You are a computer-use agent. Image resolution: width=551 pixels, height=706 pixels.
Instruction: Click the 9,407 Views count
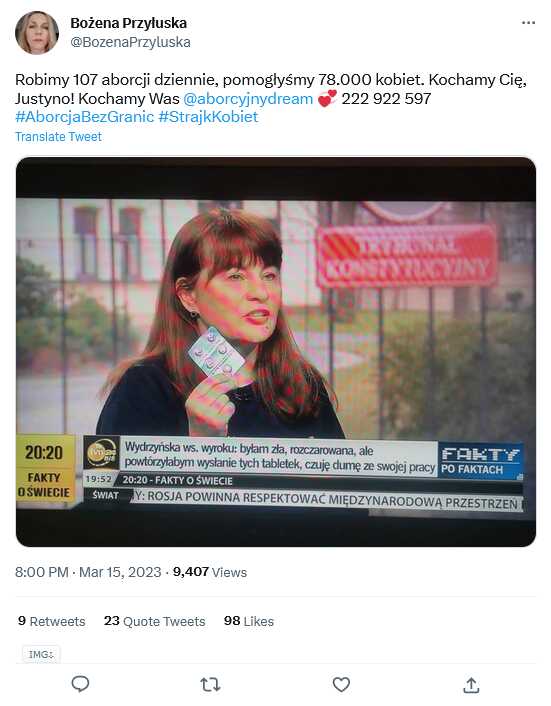click(x=210, y=572)
